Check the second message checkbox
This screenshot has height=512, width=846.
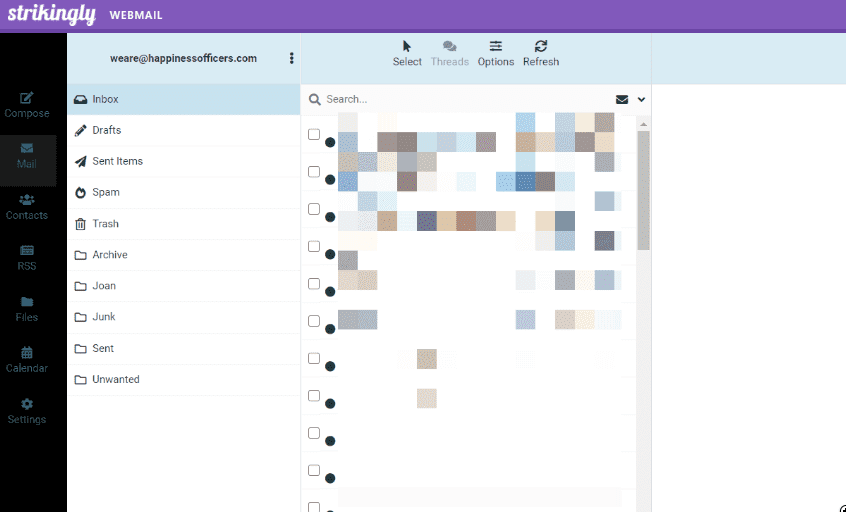(x=314, y=172)
